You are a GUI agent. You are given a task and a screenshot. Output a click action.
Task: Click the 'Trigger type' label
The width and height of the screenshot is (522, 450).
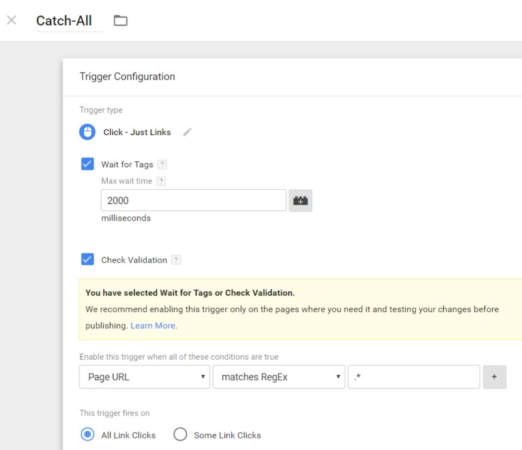(101, 110)
